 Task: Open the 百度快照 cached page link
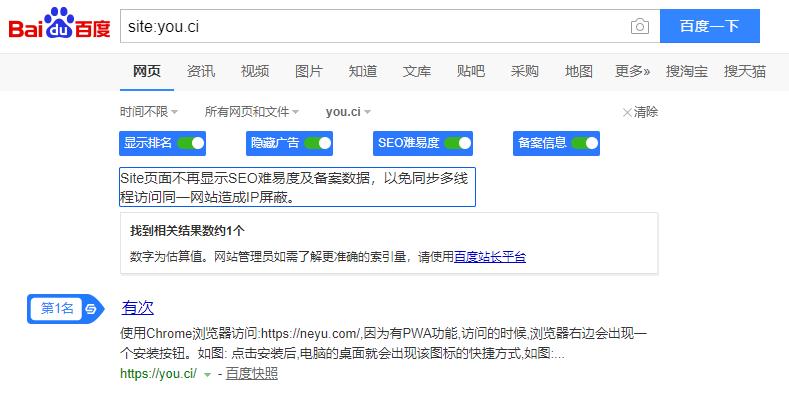click(252, 374)
